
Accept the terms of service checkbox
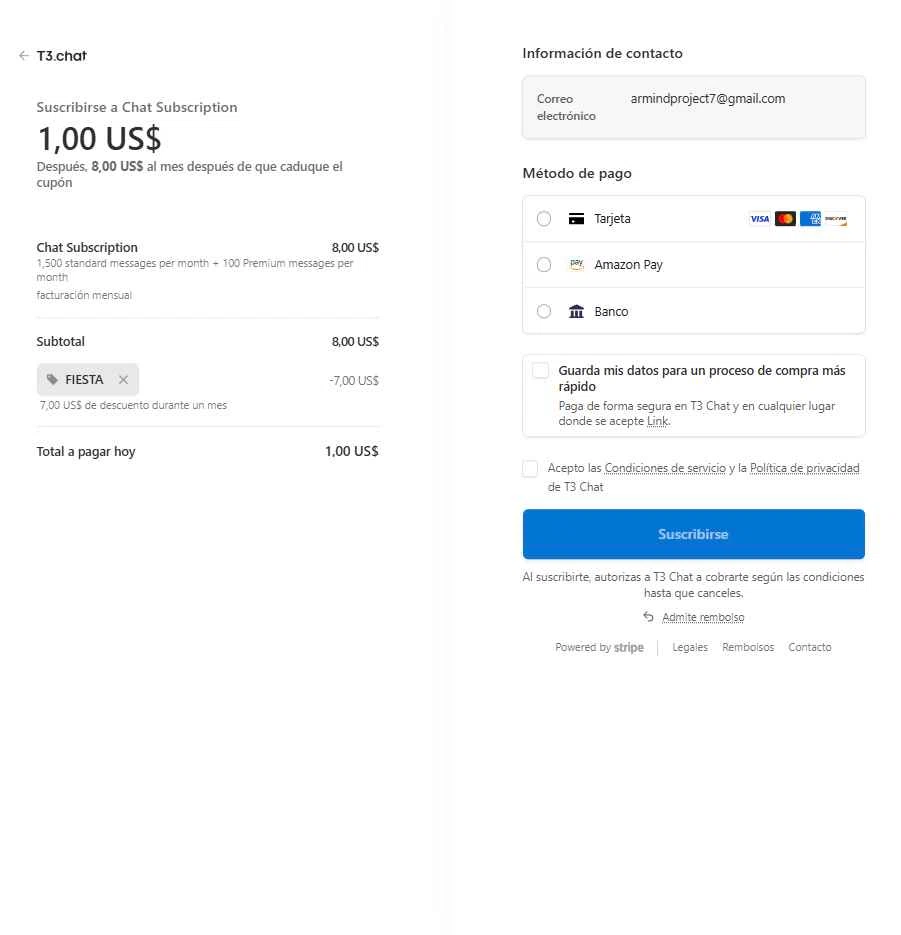click(530, 469)
